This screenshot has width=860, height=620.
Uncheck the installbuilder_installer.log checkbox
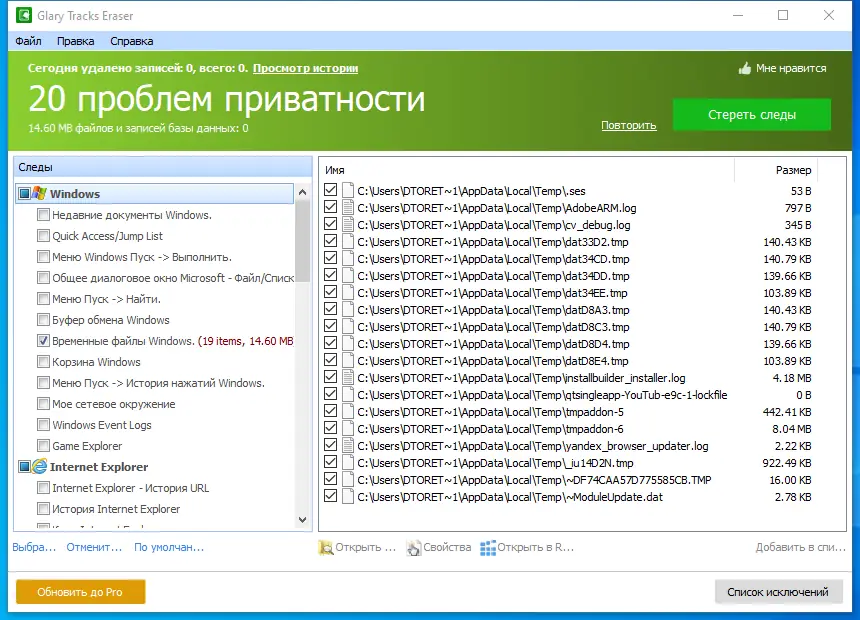tap(330, 377)
